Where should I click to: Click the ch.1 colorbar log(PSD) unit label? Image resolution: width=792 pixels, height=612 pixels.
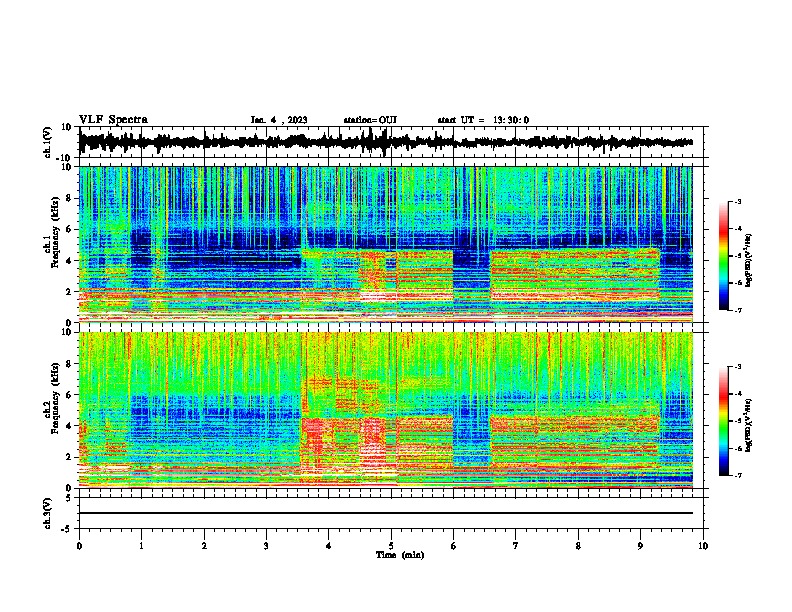coord(749,260)
